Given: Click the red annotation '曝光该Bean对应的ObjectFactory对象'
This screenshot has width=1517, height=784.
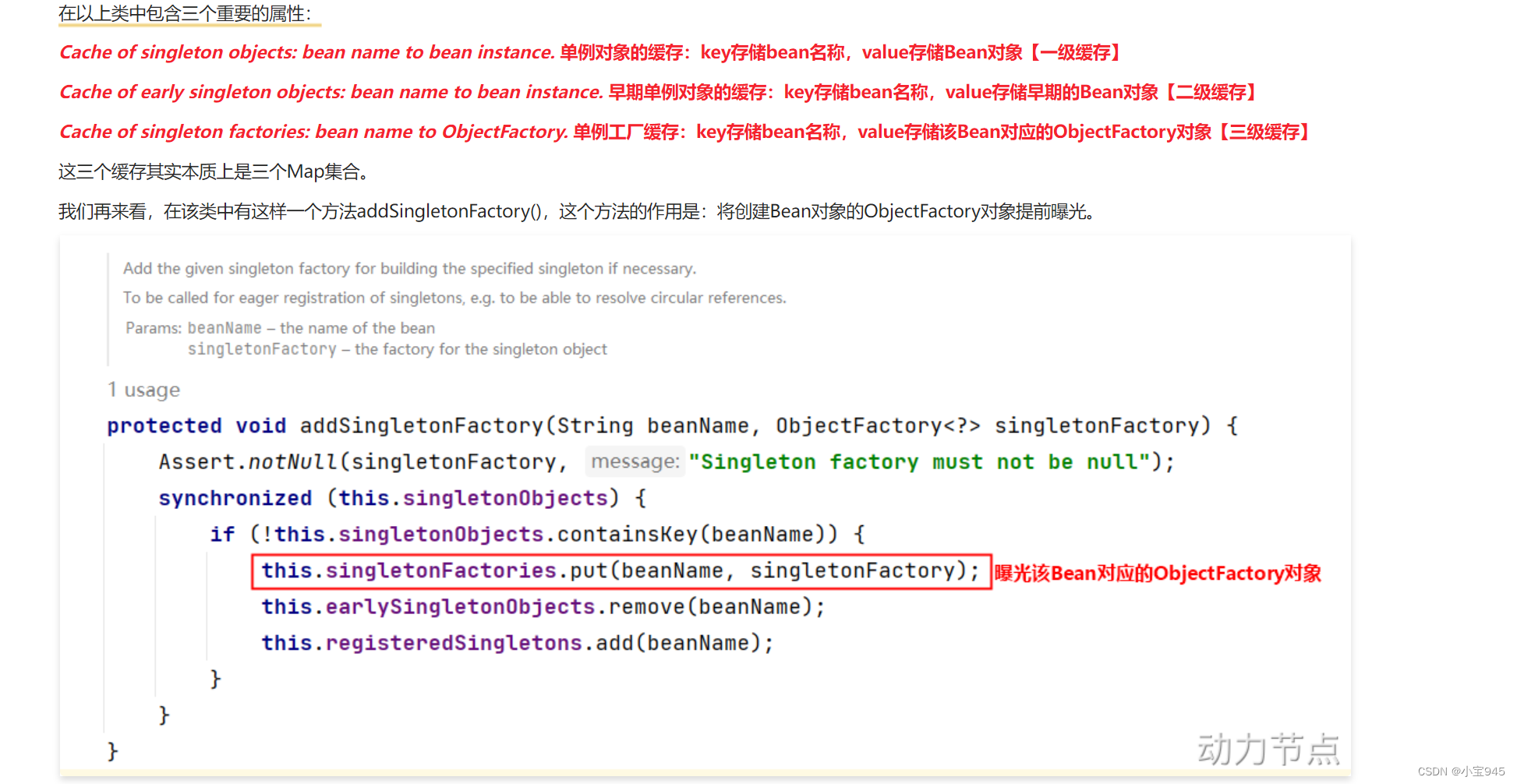Looking at the screenshot, I should (x=1158, y=574).
